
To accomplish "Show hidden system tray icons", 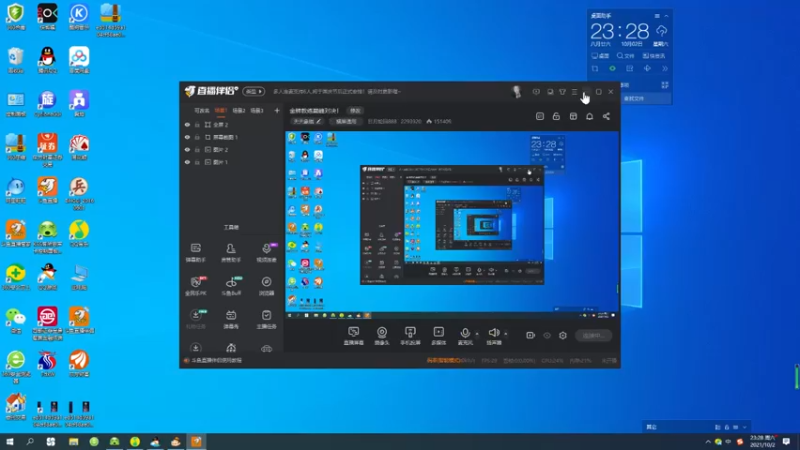I will point(708,442).
